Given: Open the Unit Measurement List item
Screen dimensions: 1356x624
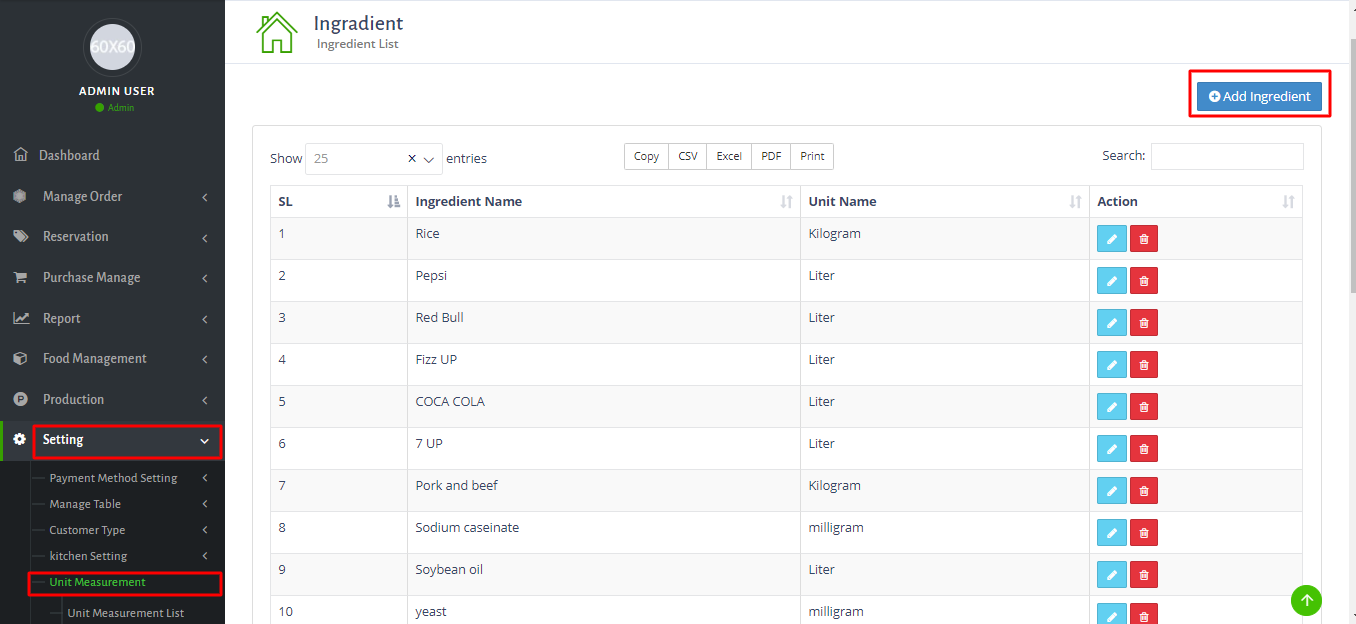Looking at the screenshot, I should (x=125, y=613).
